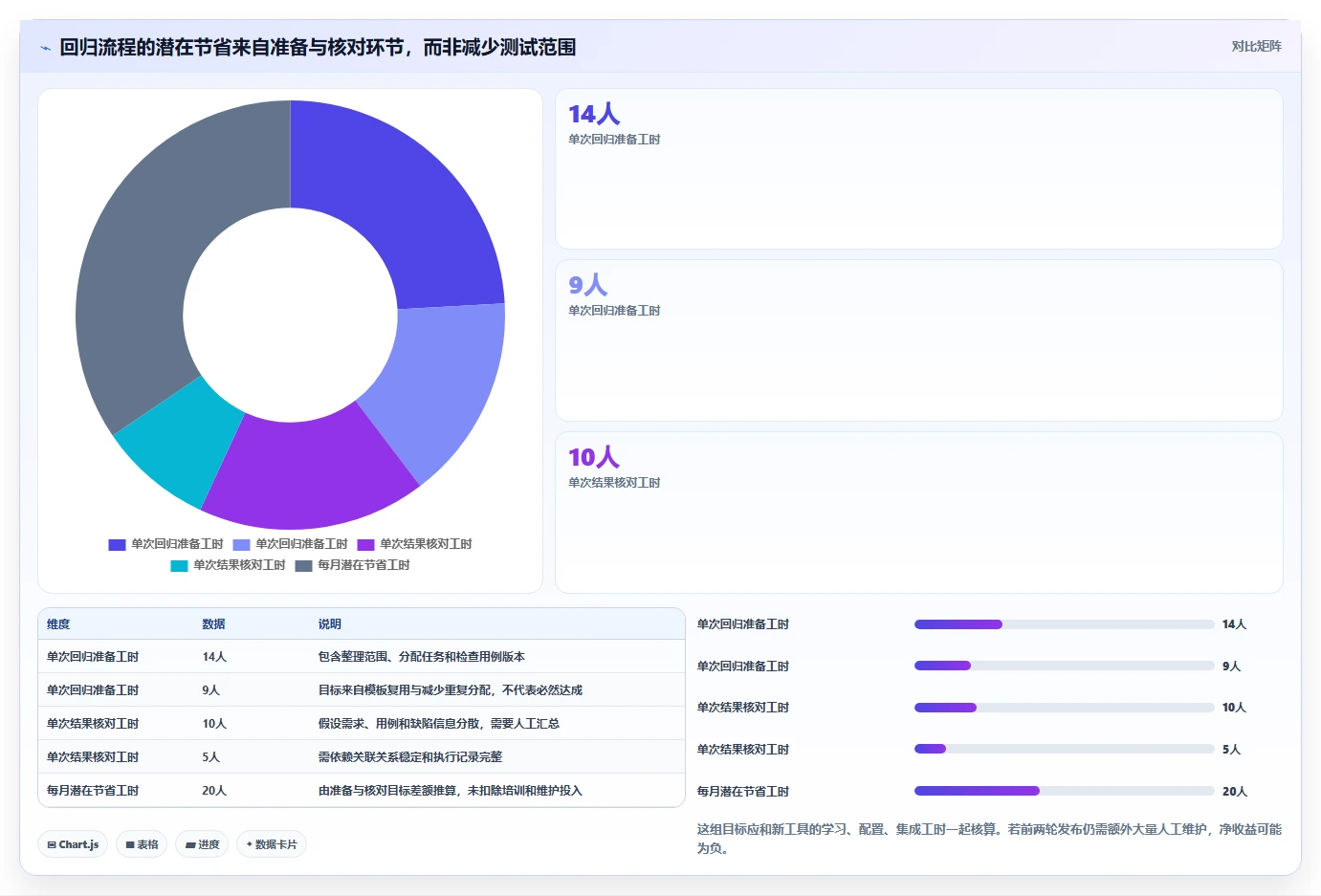Open the 9人 data card
Image resolution: width=1321 pixels, height=896 pixels.
[x=918, y=340]
